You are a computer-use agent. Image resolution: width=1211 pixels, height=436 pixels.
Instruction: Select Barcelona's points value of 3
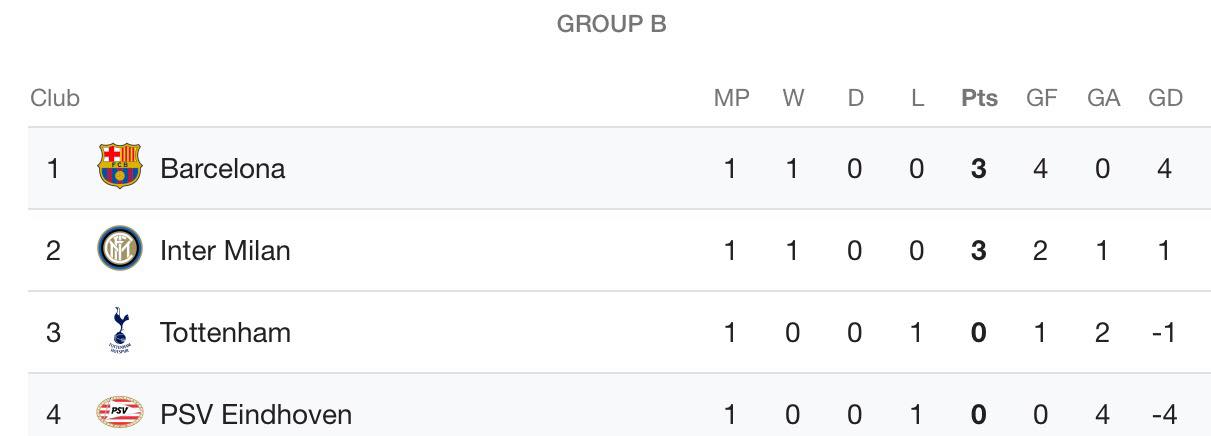(979, 168)
